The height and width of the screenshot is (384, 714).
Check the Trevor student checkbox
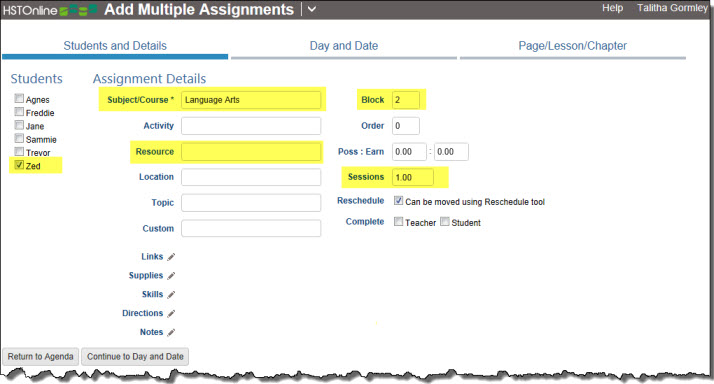point(19,151)
